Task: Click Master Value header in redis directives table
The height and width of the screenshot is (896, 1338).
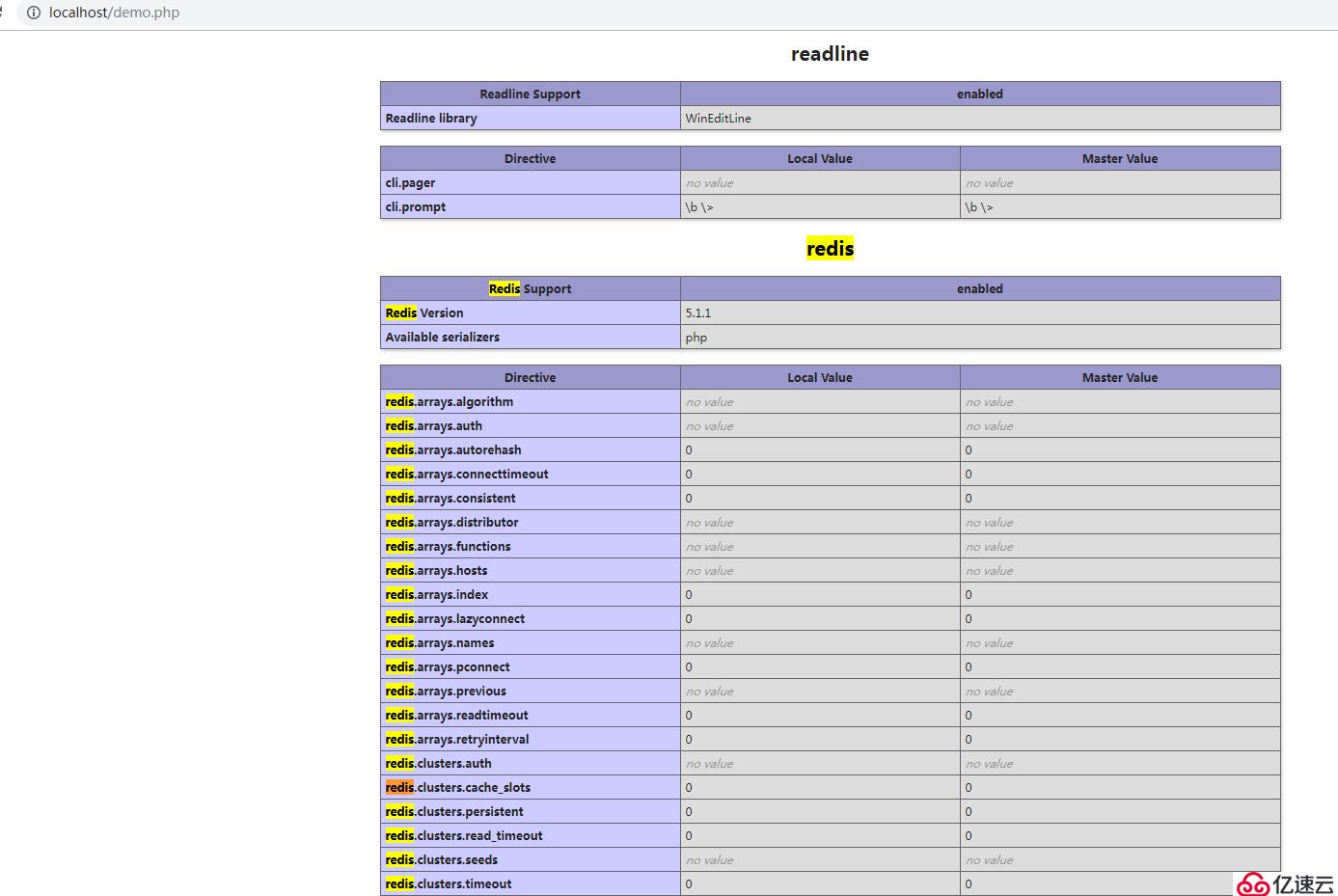Action: coord(1120,377)
